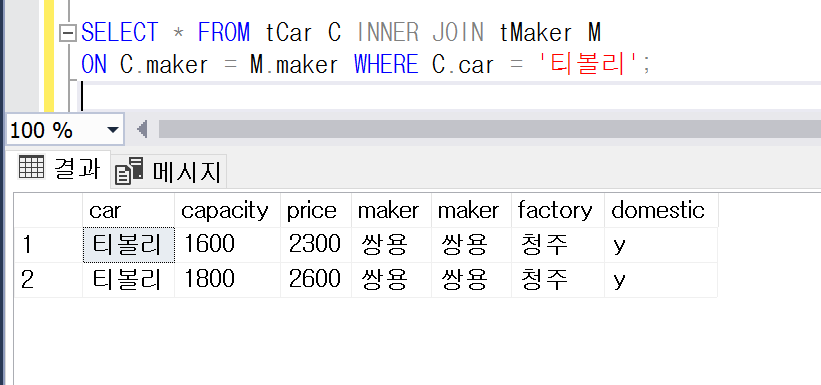The width and height of the screenshot is (821, 385).
Task: Click first maker 쌍용 cell in row 1
Action: 391,245
